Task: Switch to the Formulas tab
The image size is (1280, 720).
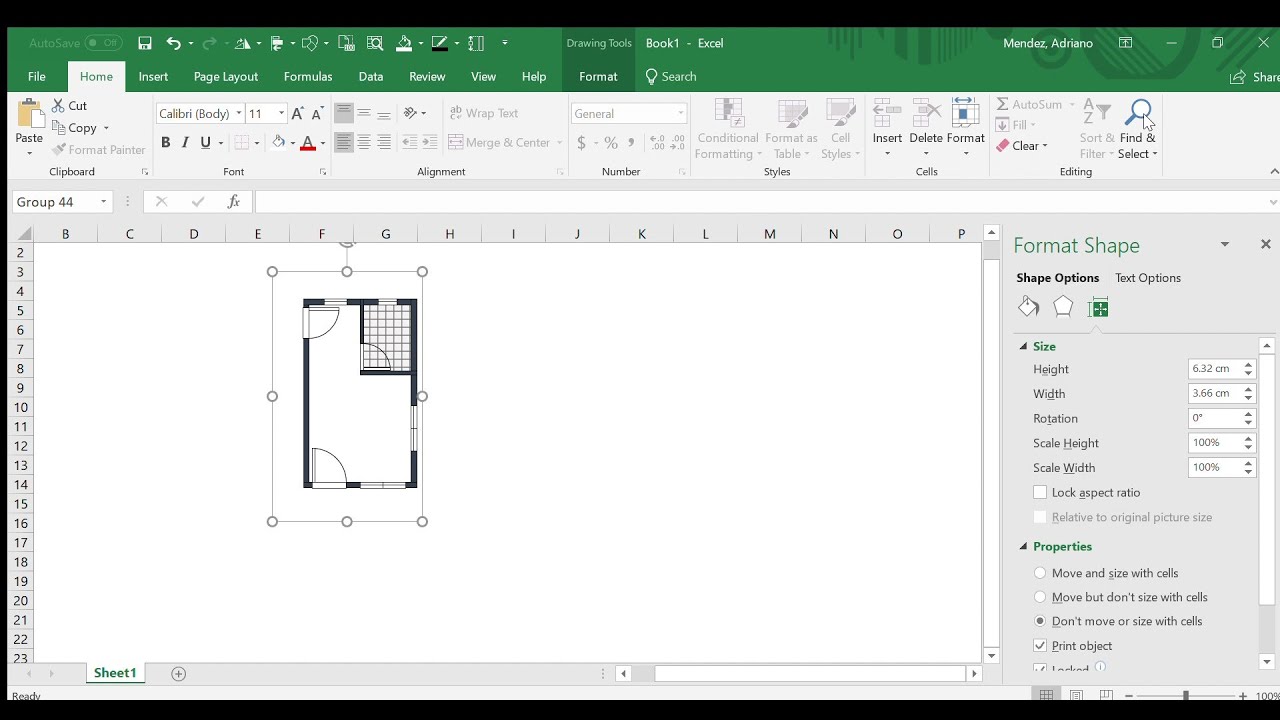Action: tap(308, 77)
